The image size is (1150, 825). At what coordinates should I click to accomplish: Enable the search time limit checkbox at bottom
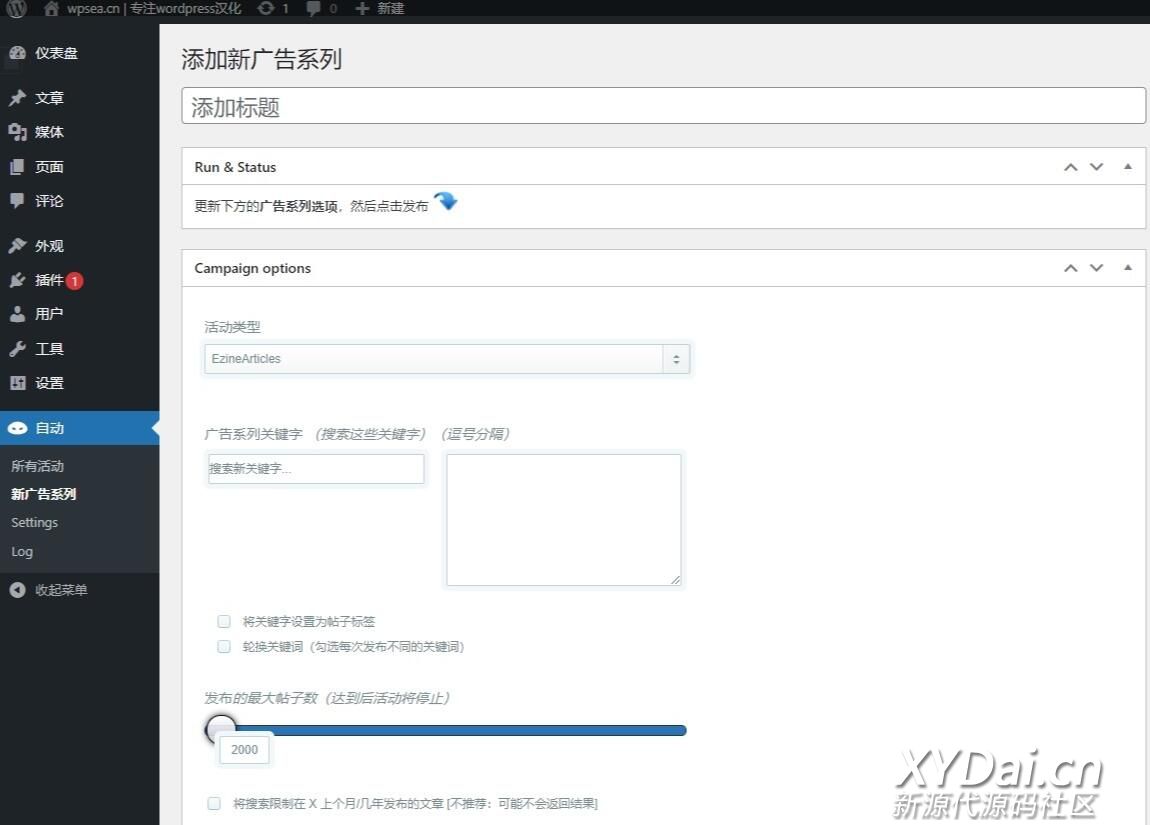tap(213, 803)
